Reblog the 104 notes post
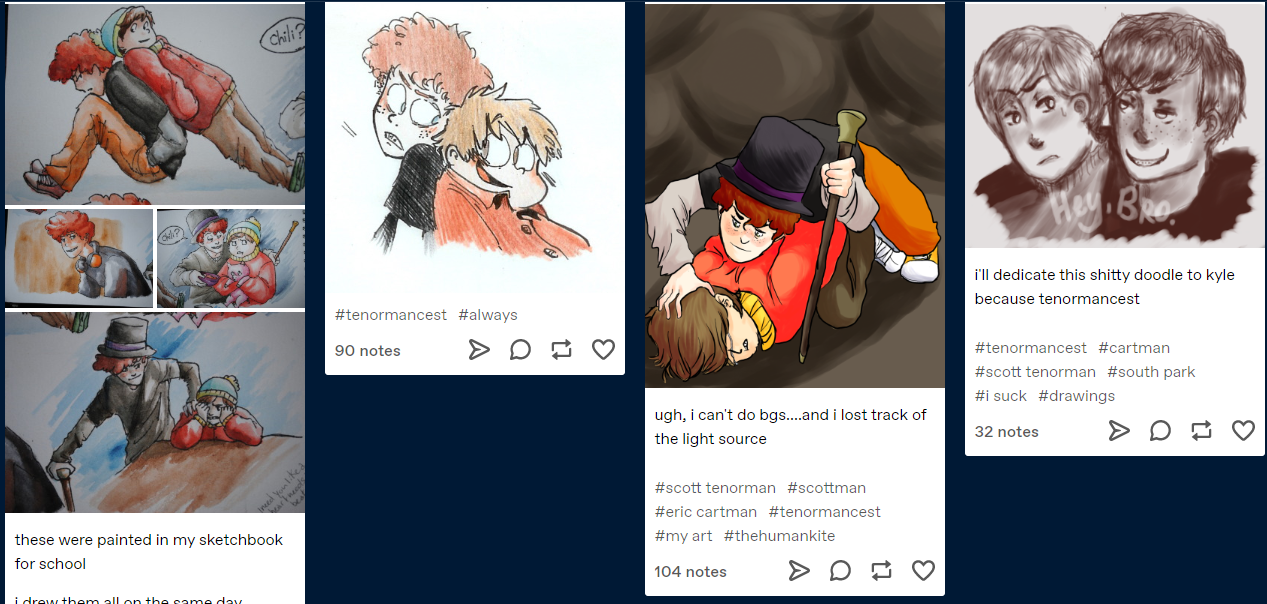 tap(881, 571)
